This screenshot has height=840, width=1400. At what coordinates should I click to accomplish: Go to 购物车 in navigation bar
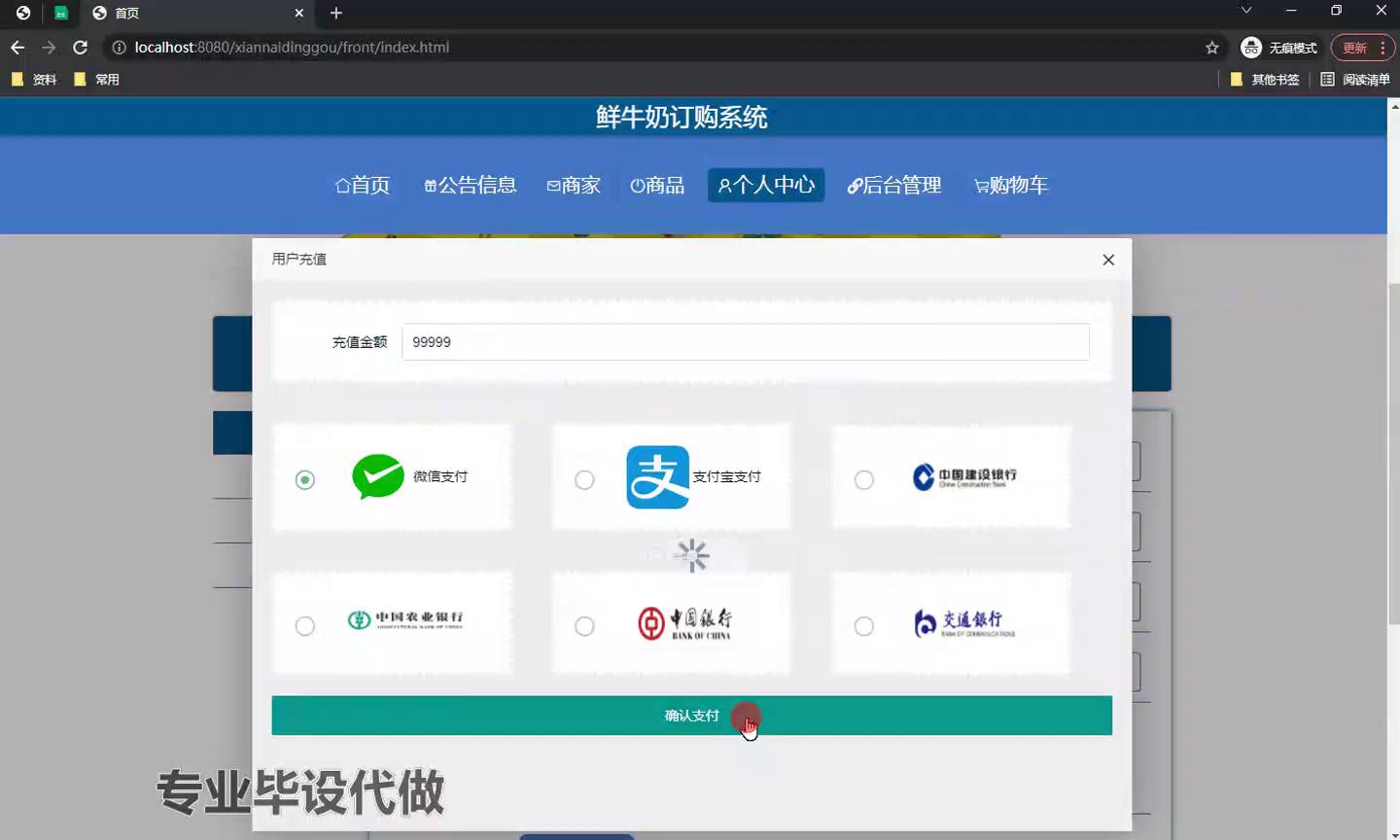(1011, 185)
